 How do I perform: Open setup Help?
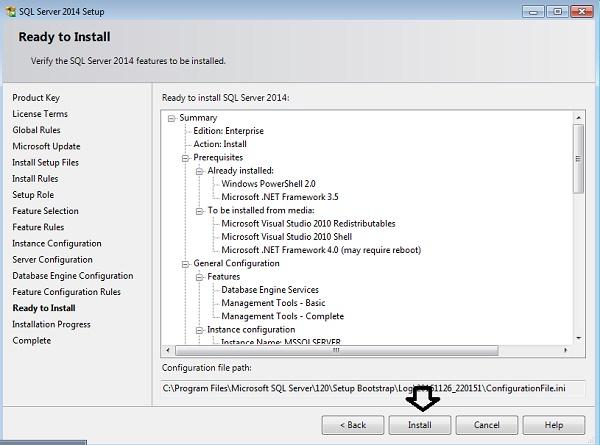point(553,424)
